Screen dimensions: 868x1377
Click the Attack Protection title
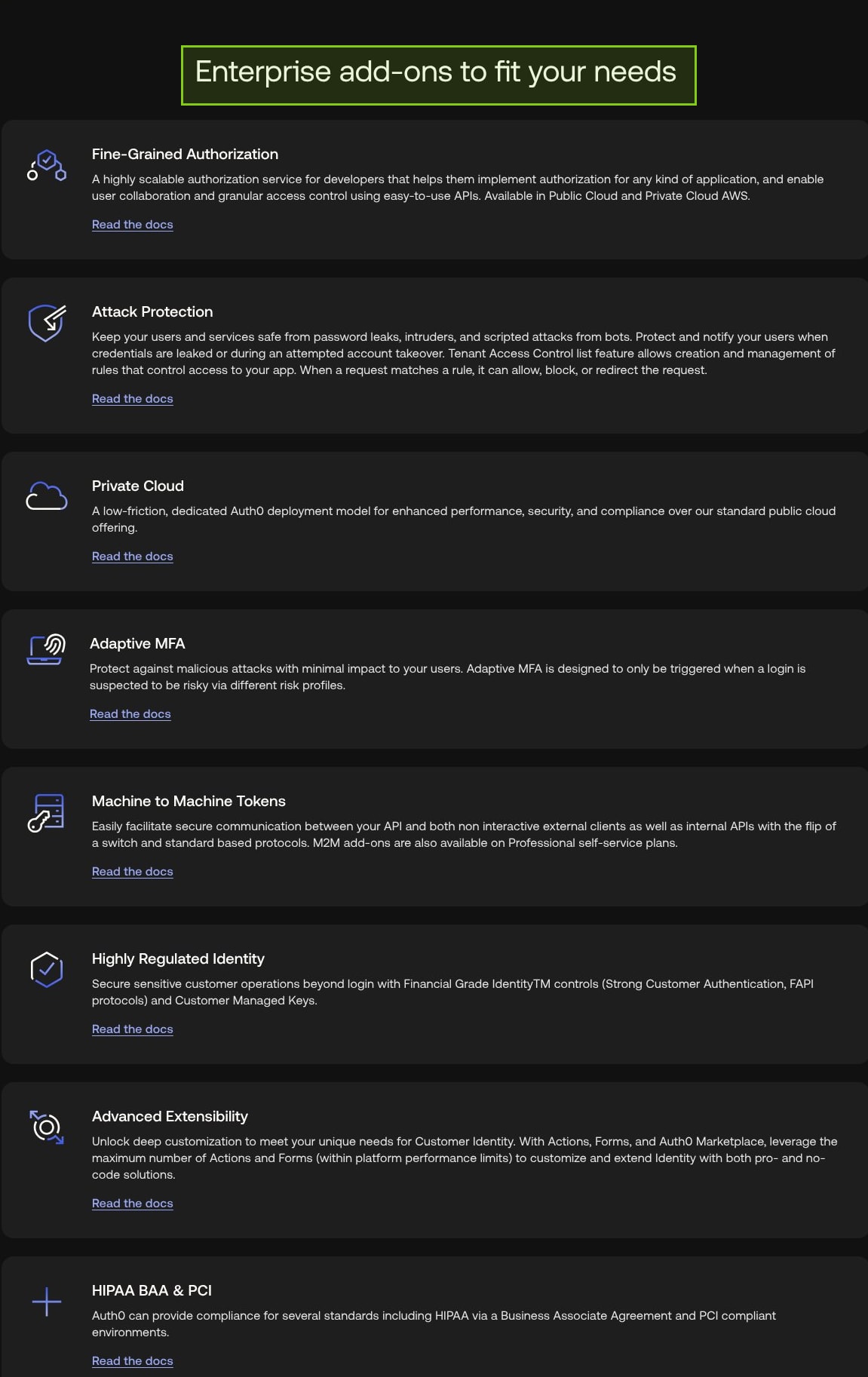152,312
